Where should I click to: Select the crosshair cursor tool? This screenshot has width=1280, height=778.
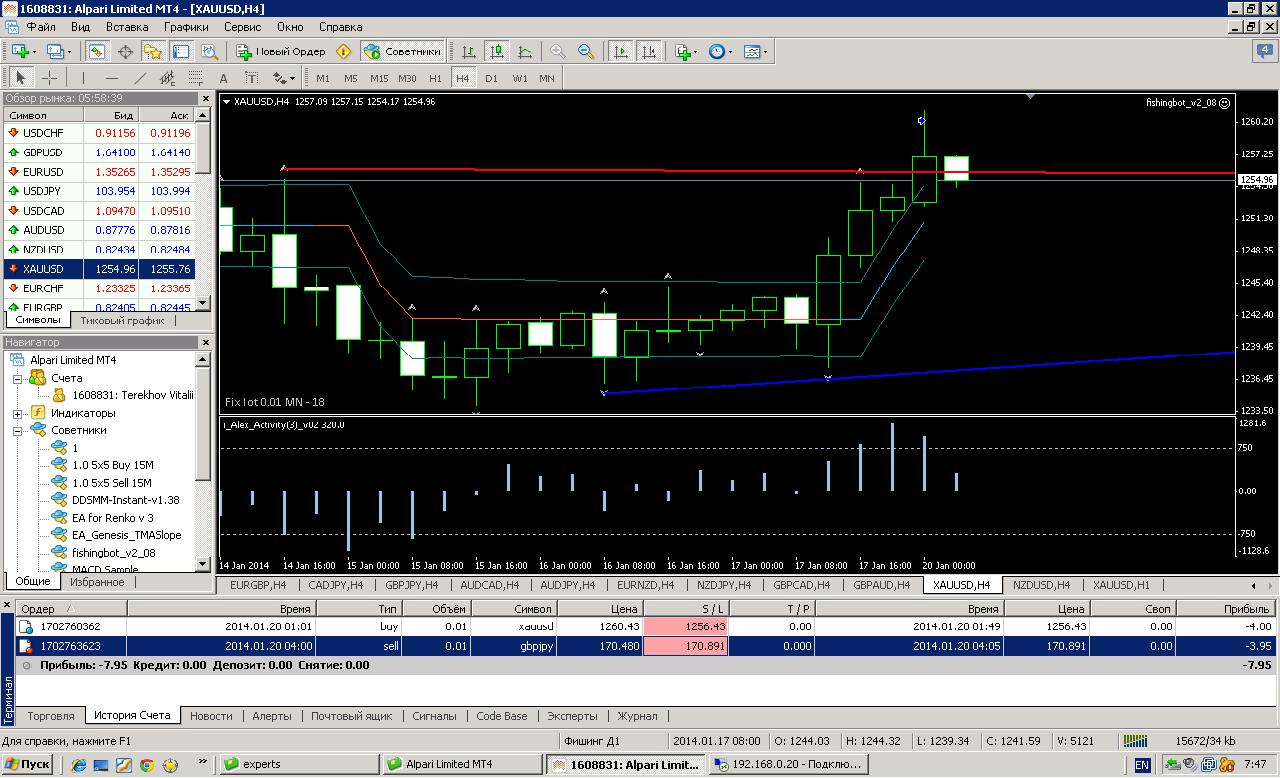pos(49,78)
